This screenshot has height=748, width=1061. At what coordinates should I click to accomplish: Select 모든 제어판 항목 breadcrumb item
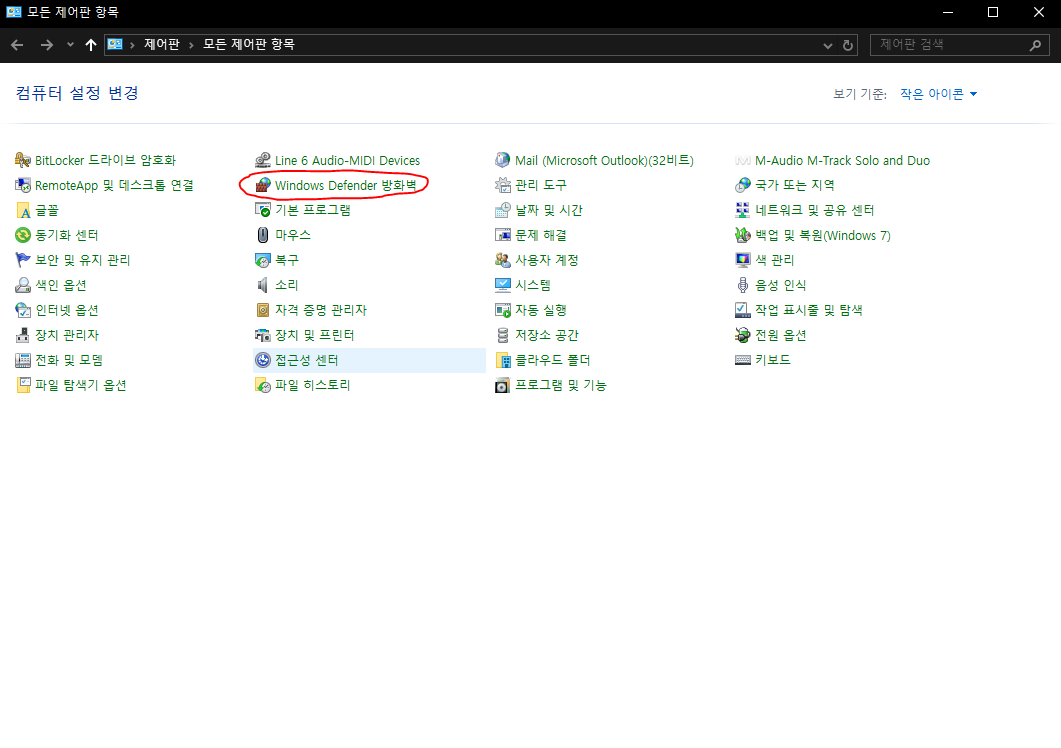tap(231, 44)
